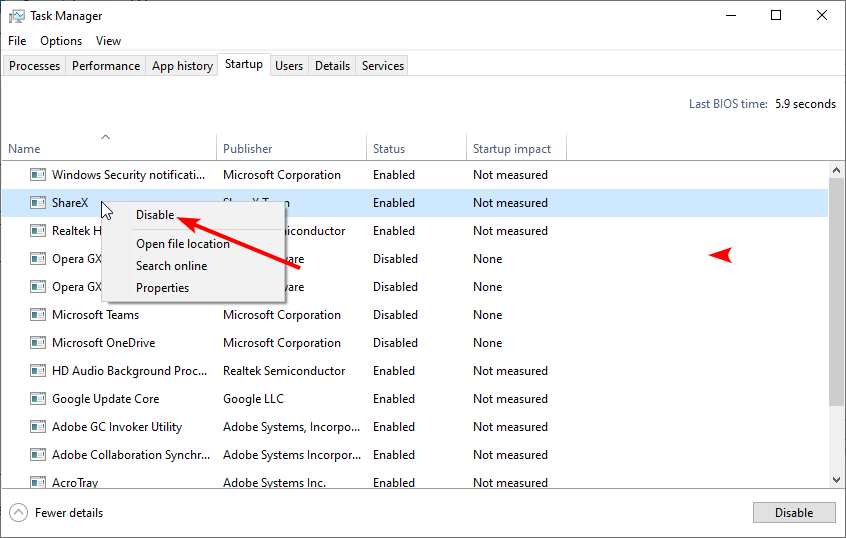Viewport: 846px width, 538px height.
Task: Click the HD Audio Background Process icon
Action: click(38, 371)
